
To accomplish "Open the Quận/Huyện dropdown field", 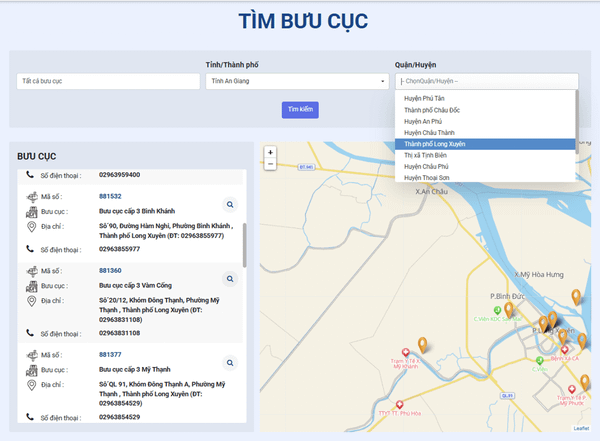I will point(486,82).
